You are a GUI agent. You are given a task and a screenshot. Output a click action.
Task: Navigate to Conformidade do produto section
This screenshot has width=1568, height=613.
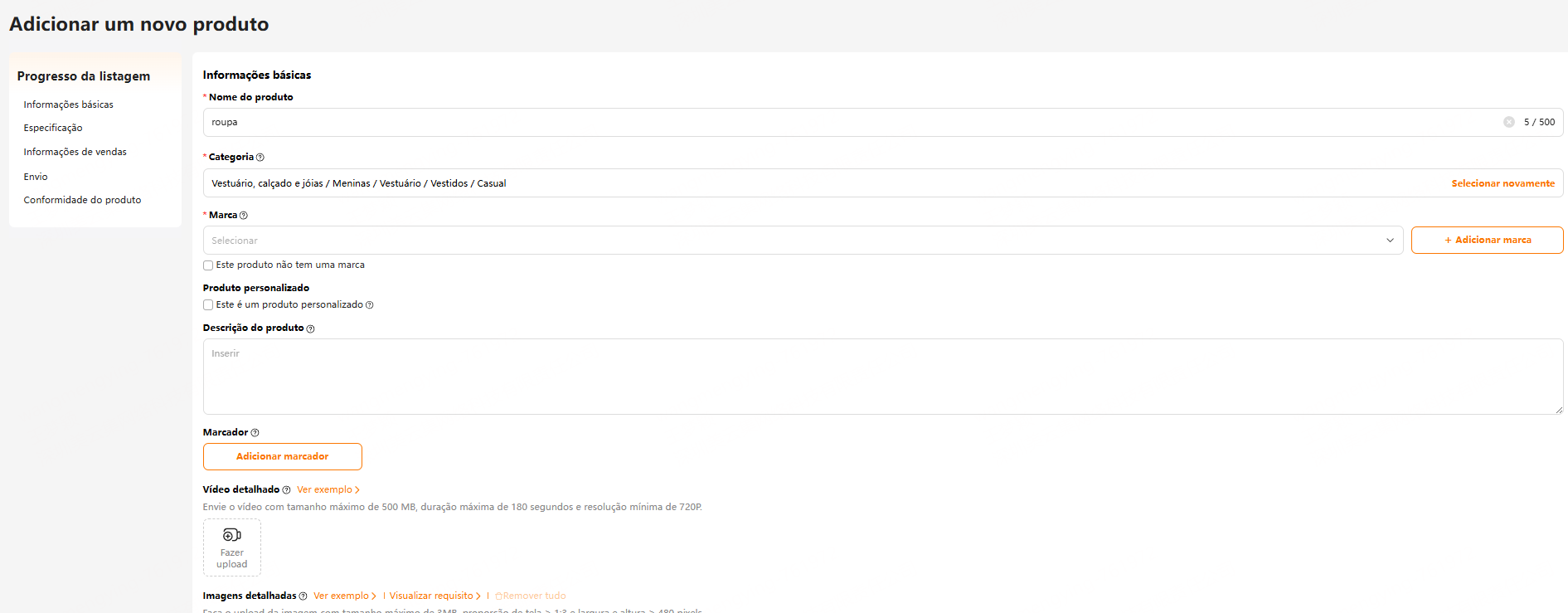click(x=82, y=201)
